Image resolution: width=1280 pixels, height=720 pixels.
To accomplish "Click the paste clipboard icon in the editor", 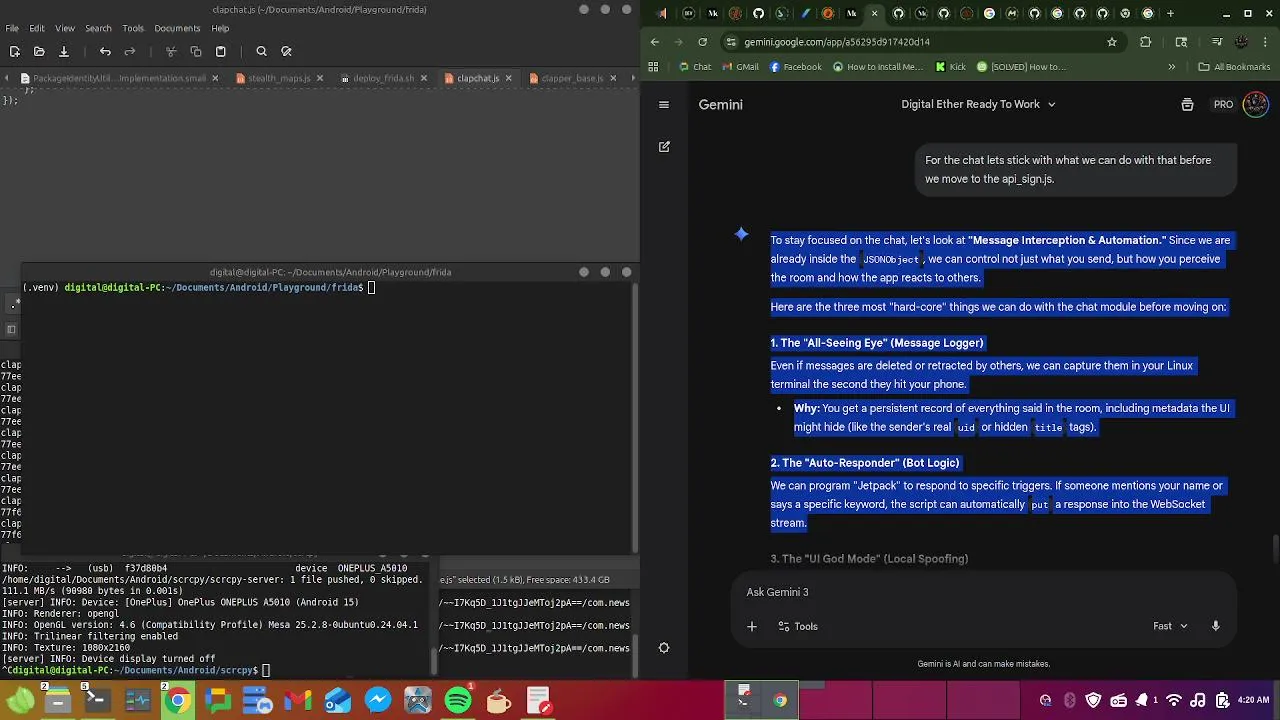I will coord(221,51).
